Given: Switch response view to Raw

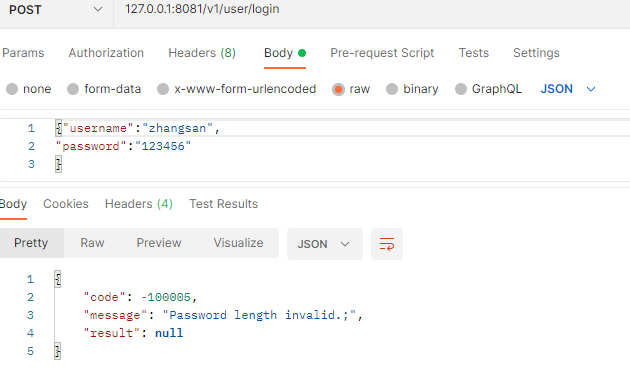Looking at the screenshot, I should (92, 243).
